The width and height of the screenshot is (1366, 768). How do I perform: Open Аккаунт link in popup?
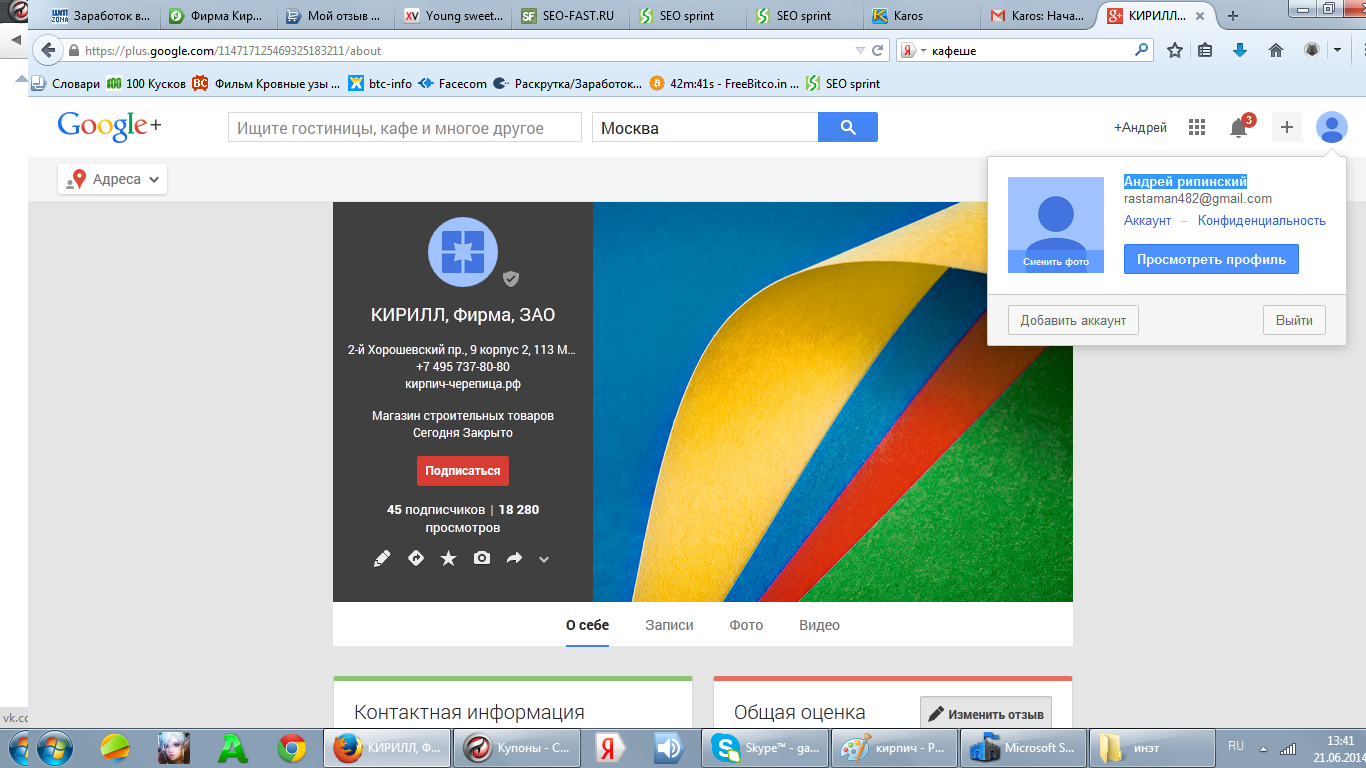click(1147, 220)
